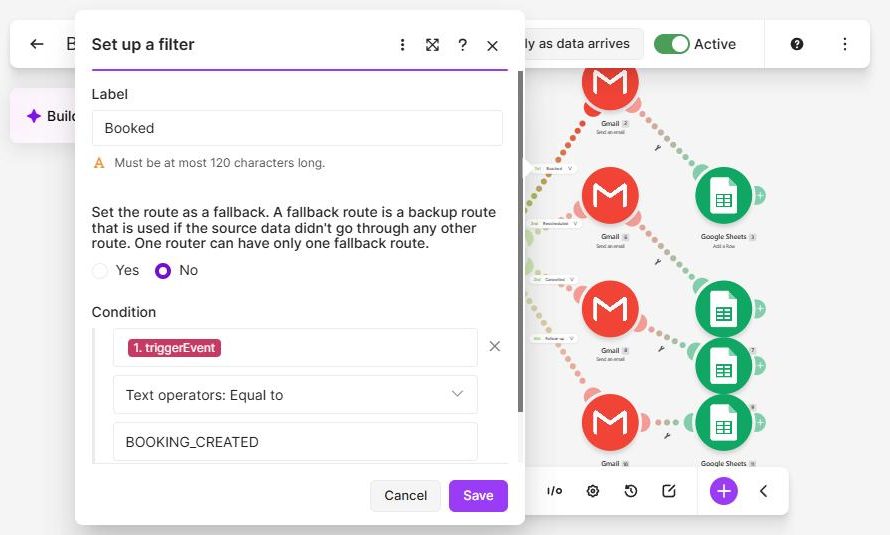The image size is (890, 535).
Task: Click the filter dialog's vertical scrollbar
Action: pyautogui.click(x=520, y=241)
